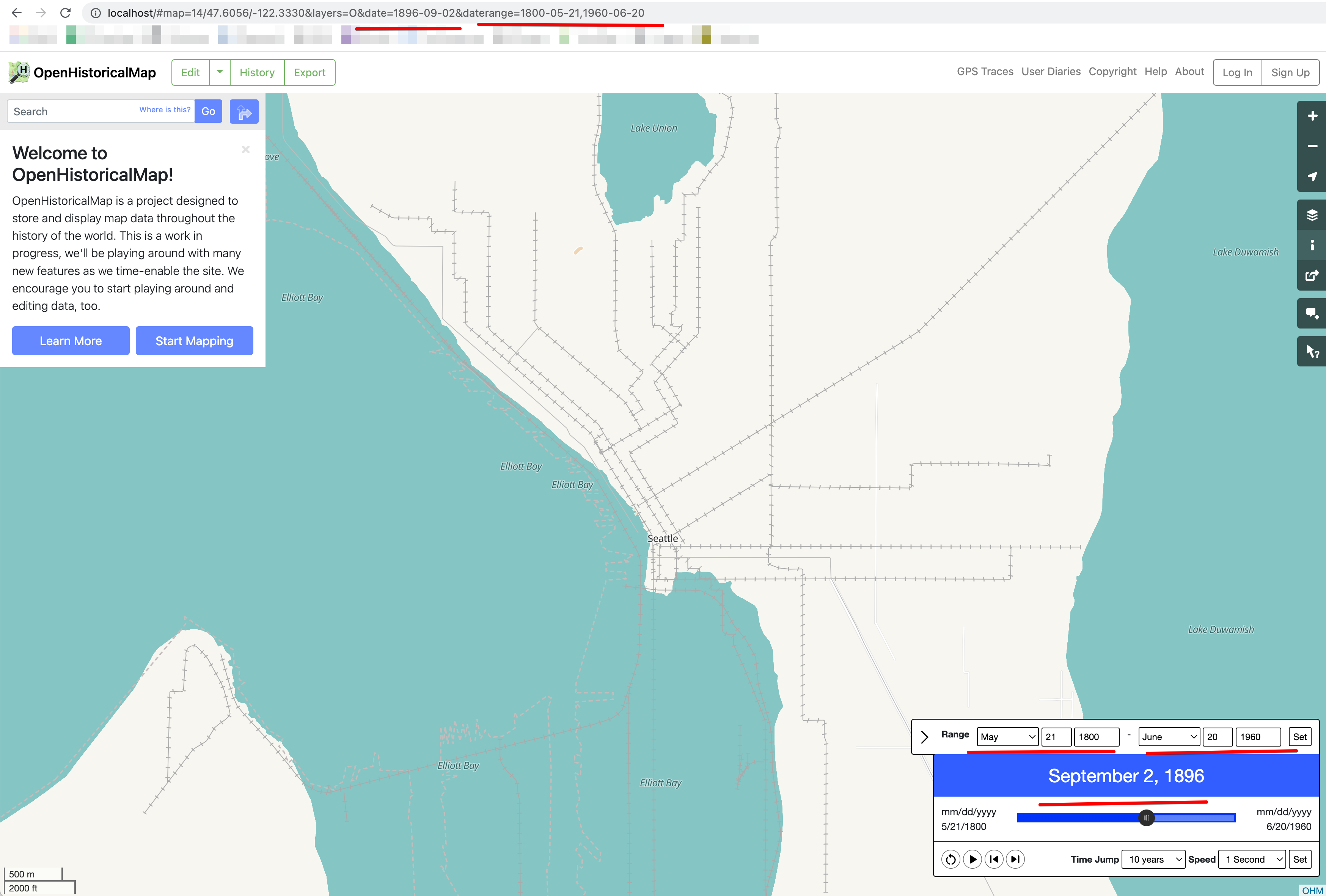Step forward one time jump
This screenshot has height=896, width=1326.
1015,859
